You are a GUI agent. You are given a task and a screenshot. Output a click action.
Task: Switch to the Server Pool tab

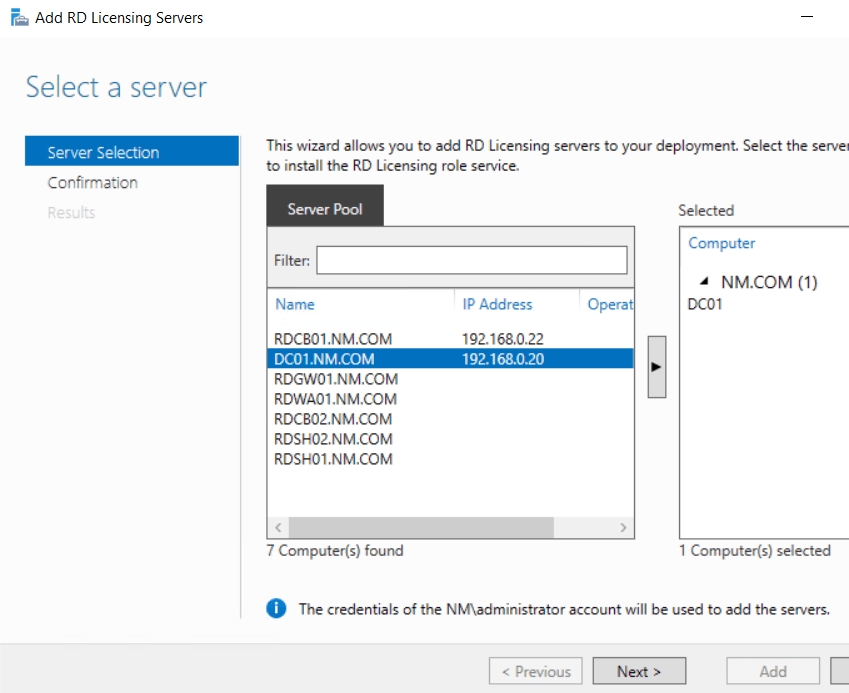click(x=324, y=205)
